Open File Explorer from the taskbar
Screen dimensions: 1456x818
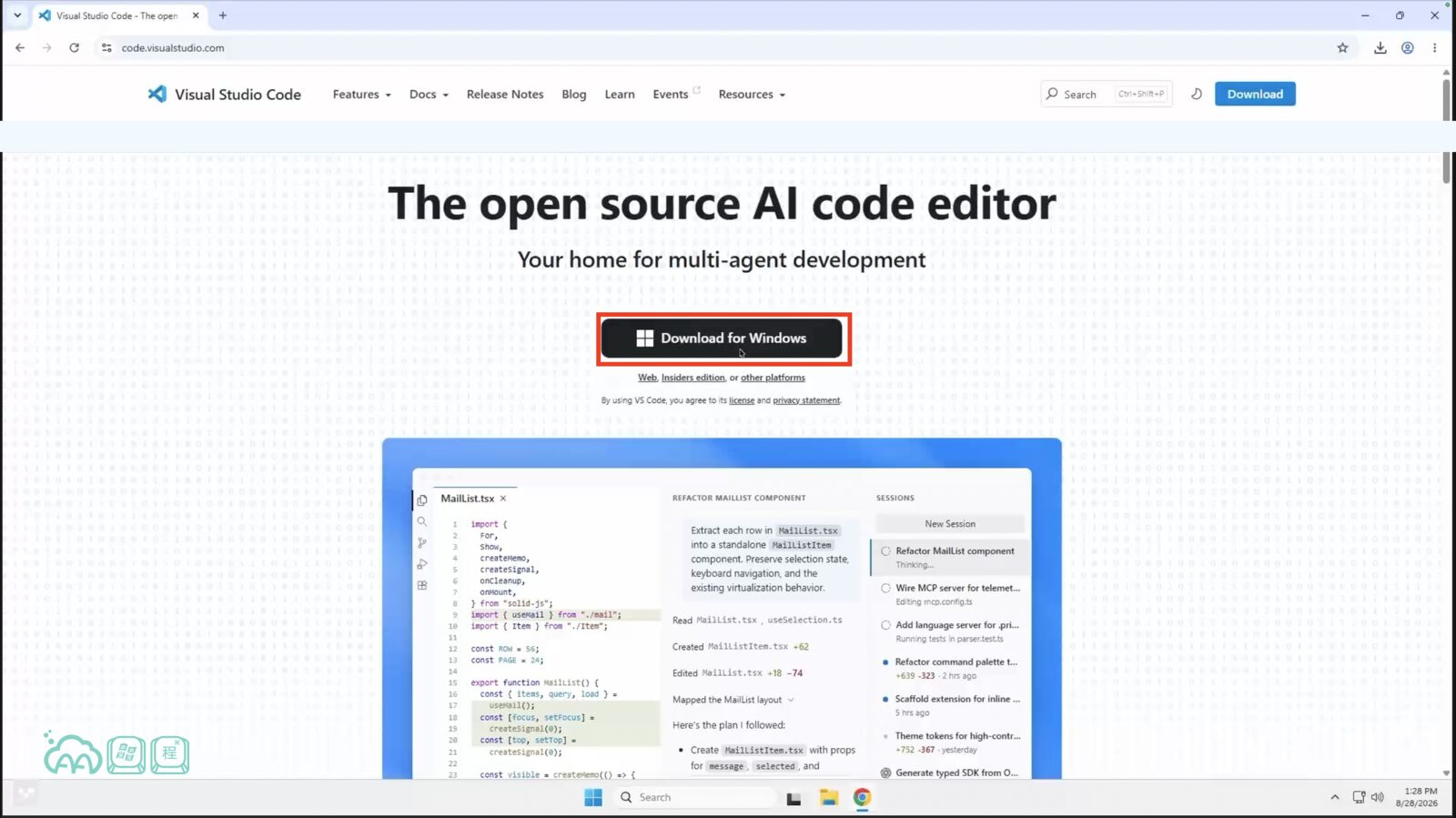point(828,797)
